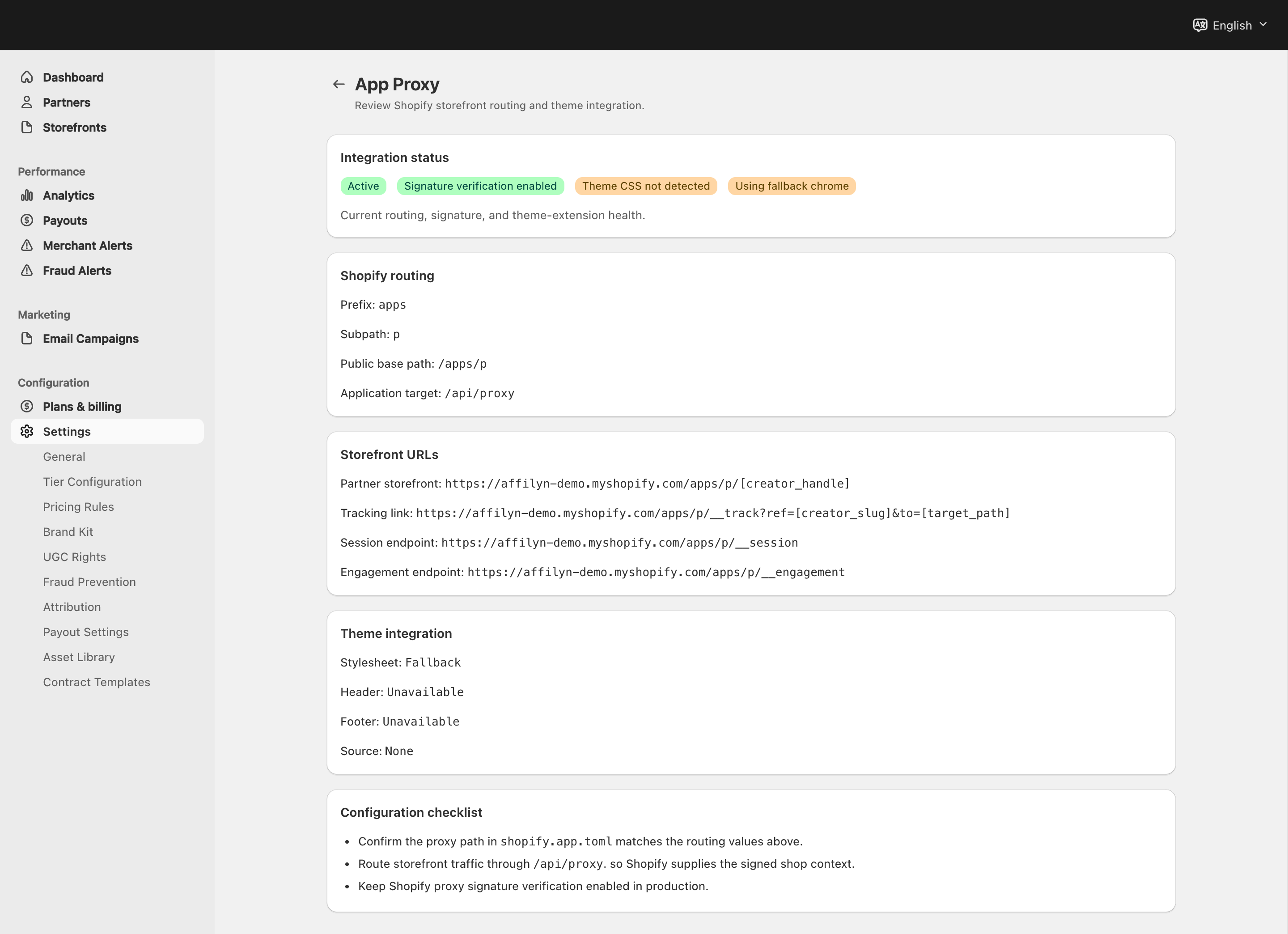Click the App Proxy page title

(x=397, y=84)
